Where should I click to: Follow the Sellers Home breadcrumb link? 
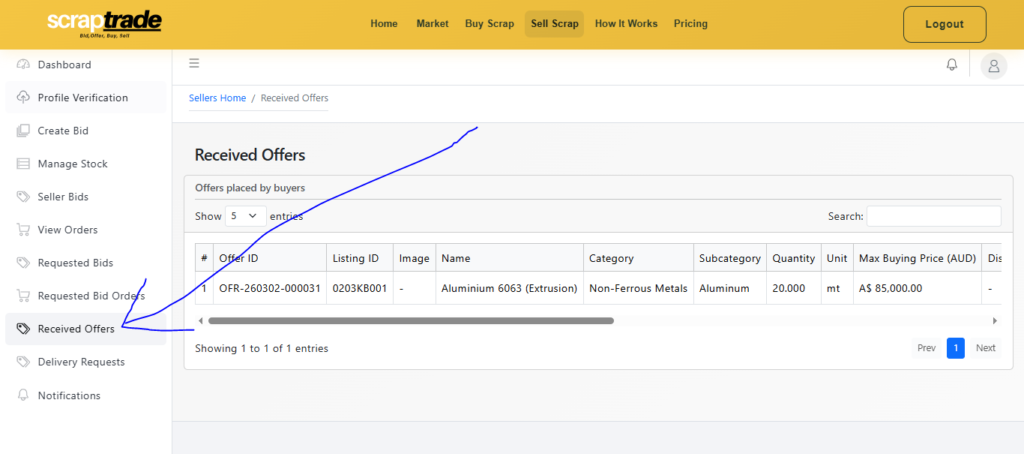point(217,98)
